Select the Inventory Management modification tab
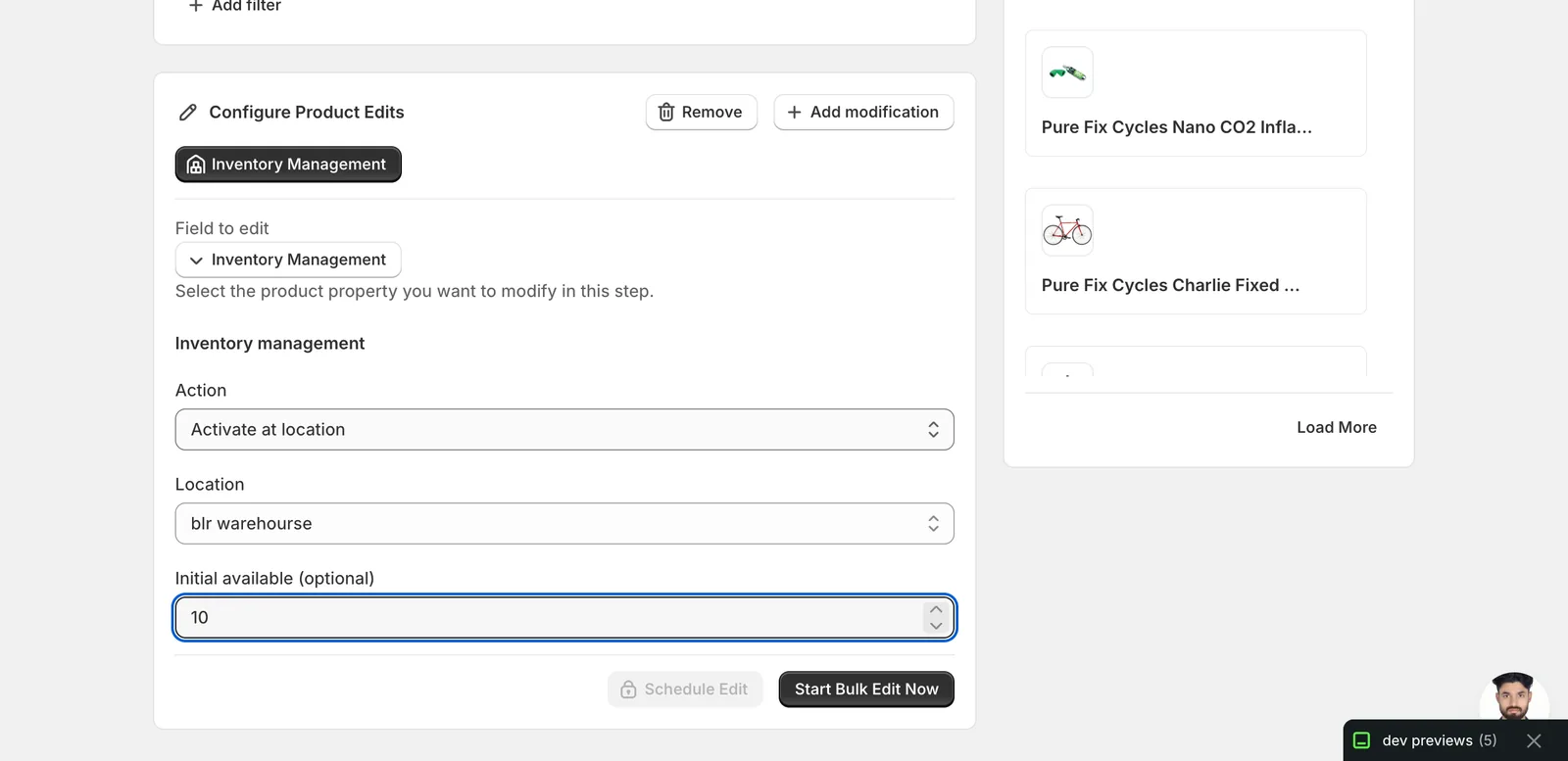This screenshot has height=761, width=1568. 288,165
